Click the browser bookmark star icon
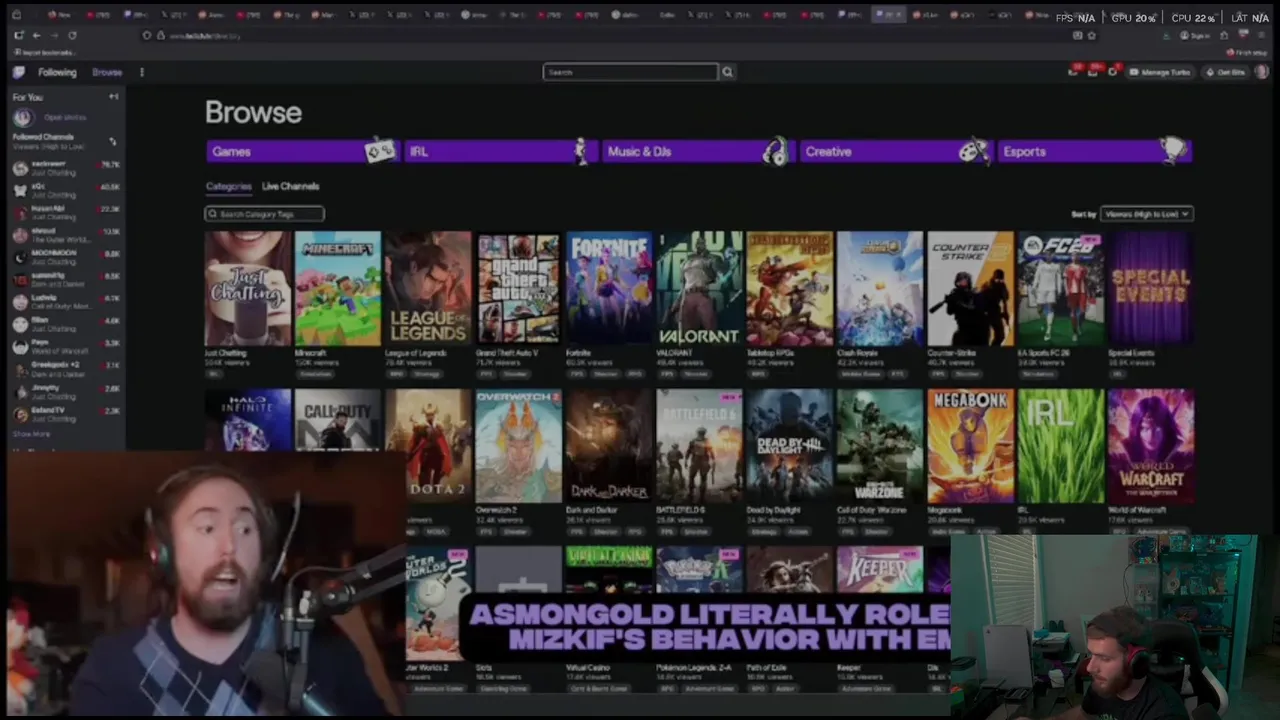 coord(1091,35)
